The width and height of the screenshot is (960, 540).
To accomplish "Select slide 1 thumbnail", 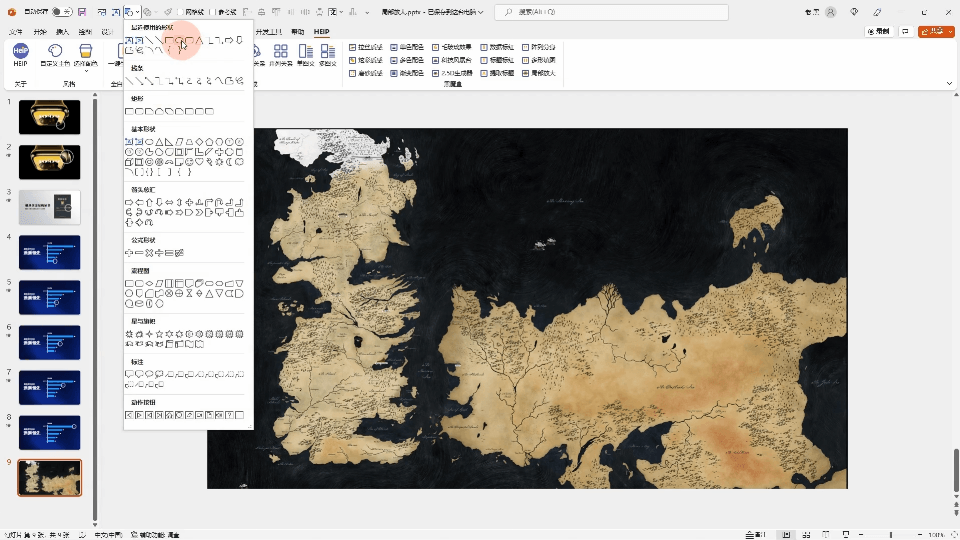I will pyautogui.click(x=50, y=117).
